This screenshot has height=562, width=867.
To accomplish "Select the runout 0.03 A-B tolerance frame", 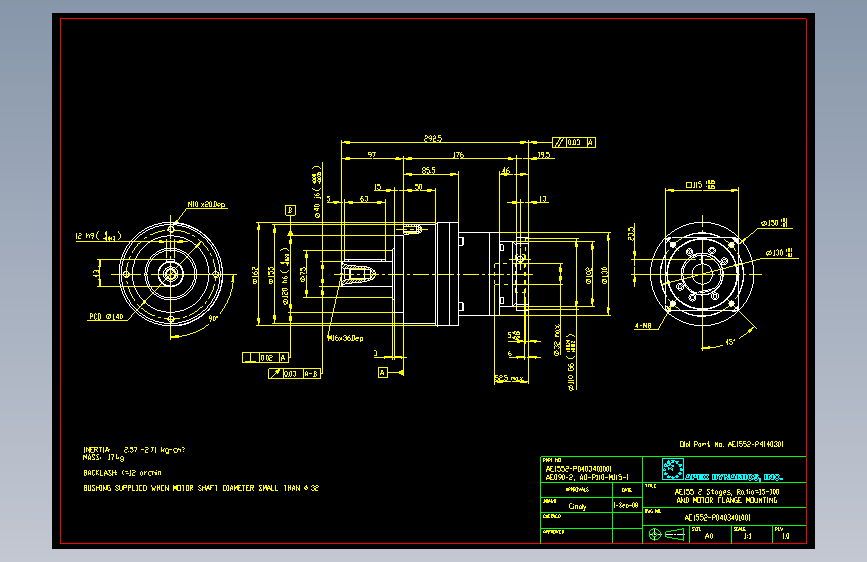I will click(x=295, y=373).
